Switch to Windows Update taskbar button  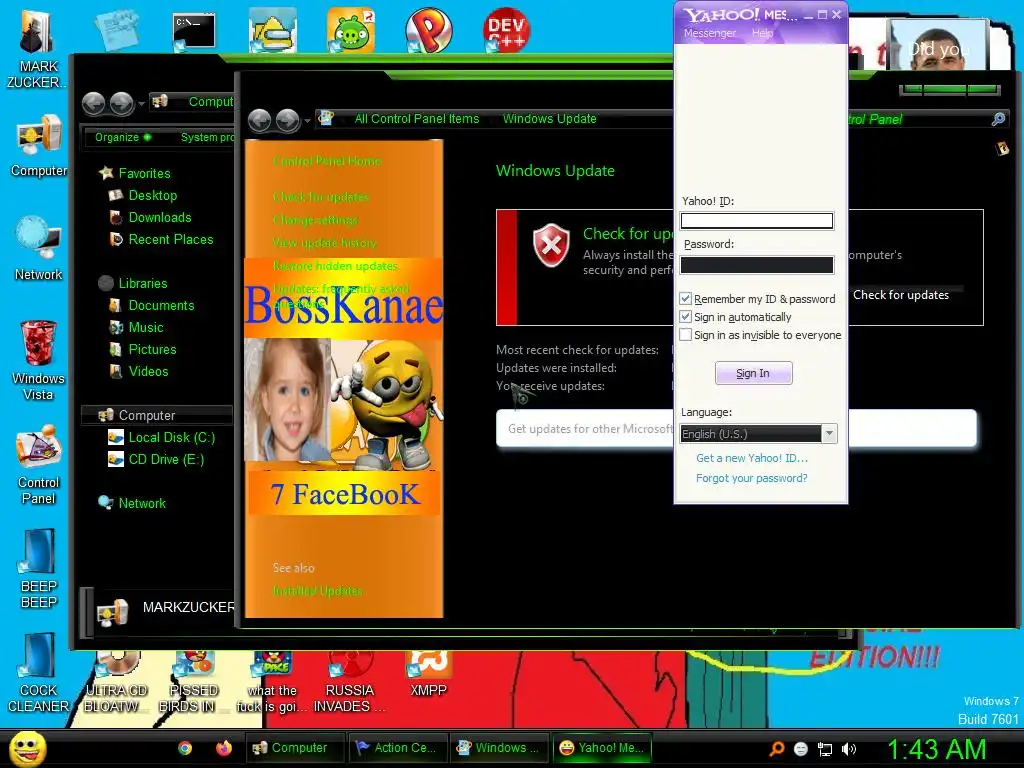(x=500, y=748)
